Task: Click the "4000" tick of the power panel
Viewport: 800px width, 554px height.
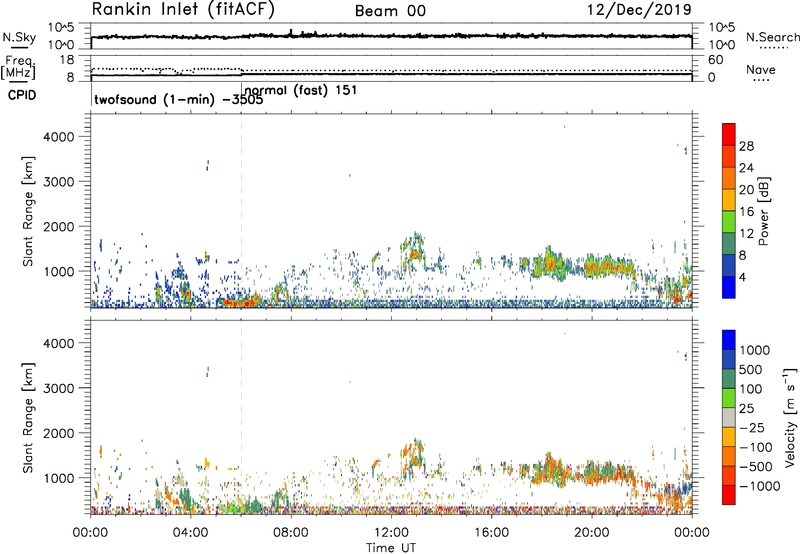Action: click(x=59, y=137)
